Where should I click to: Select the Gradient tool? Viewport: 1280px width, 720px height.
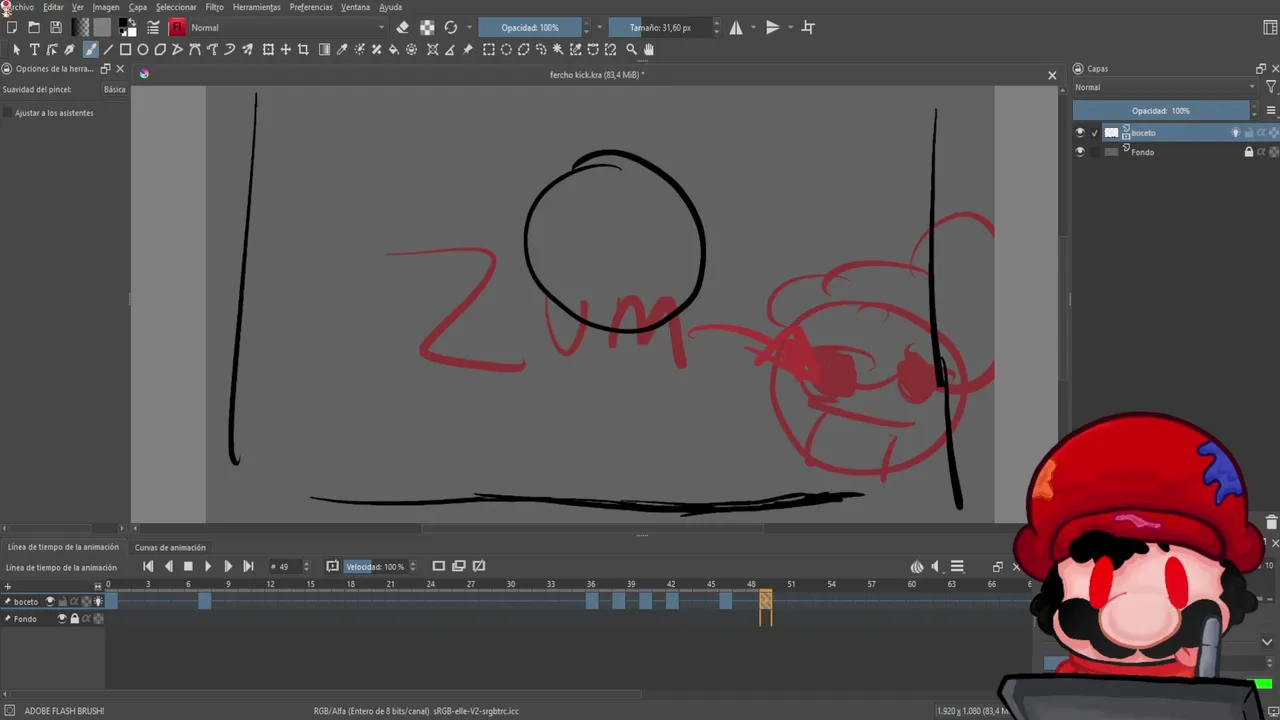[x=324, y=49]
